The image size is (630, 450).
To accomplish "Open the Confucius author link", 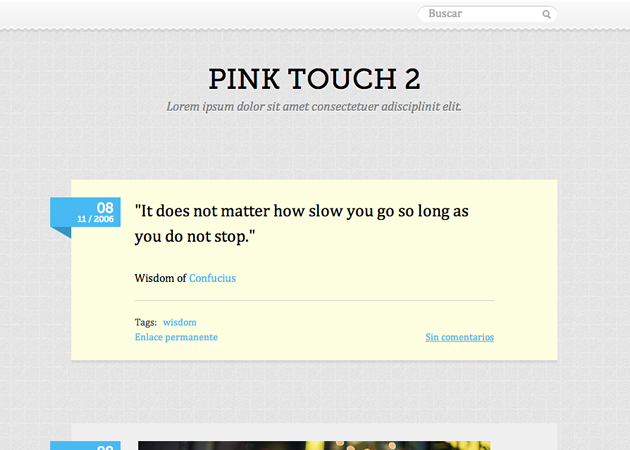I will 212,278.
